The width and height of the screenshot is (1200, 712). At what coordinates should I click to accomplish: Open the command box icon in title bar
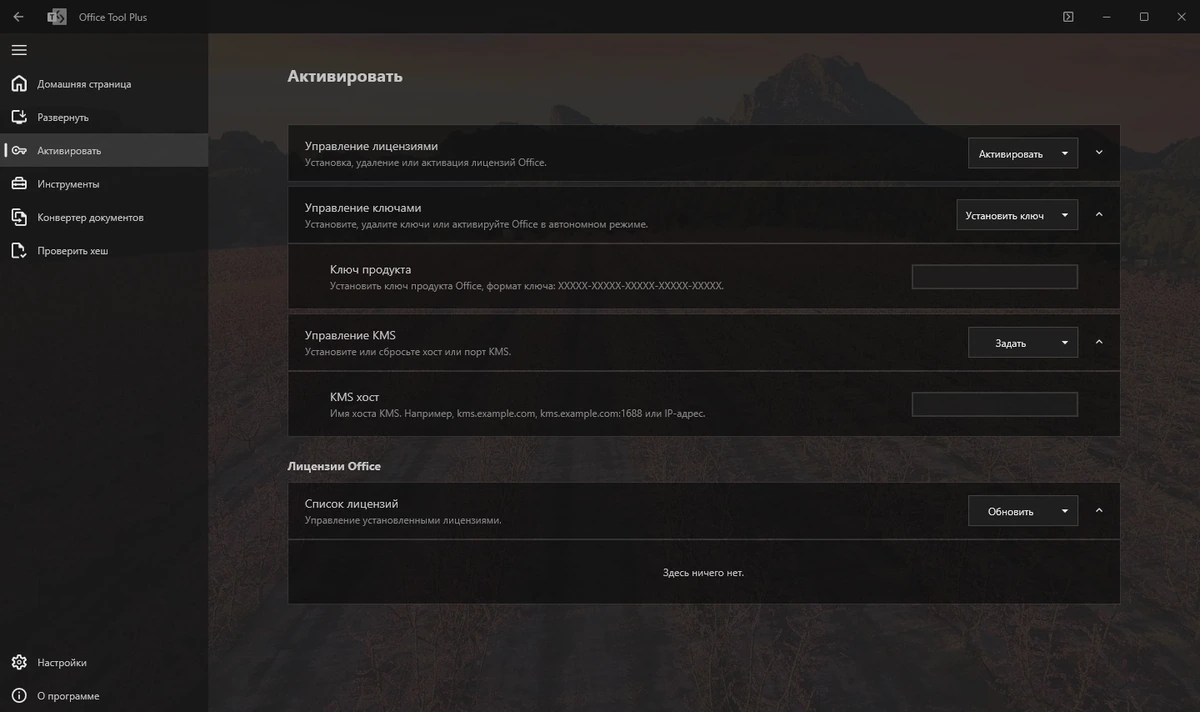pyautogui.click(x=1069, y=17)
